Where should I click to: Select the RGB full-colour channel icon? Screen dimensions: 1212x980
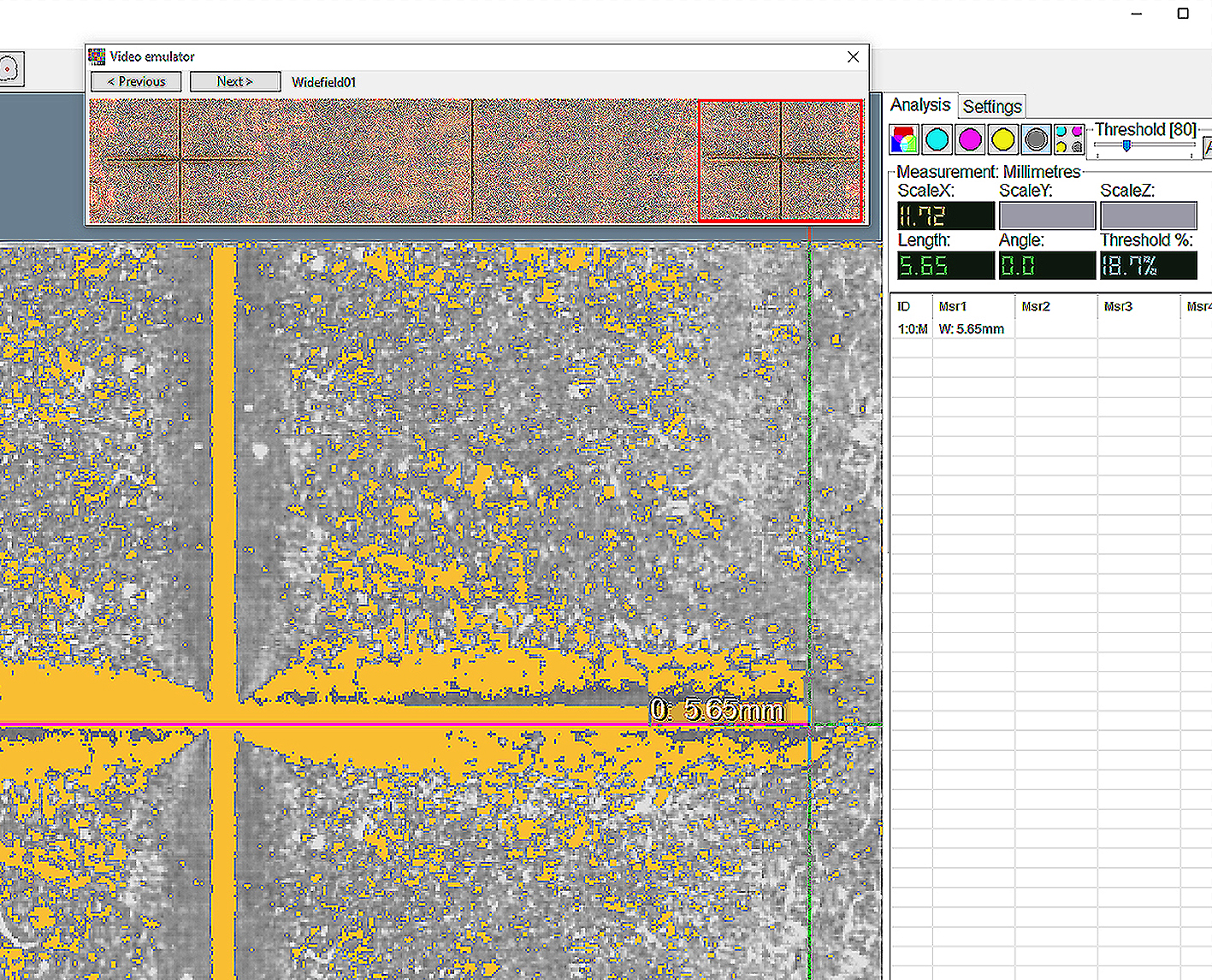(x=903, y=139)
